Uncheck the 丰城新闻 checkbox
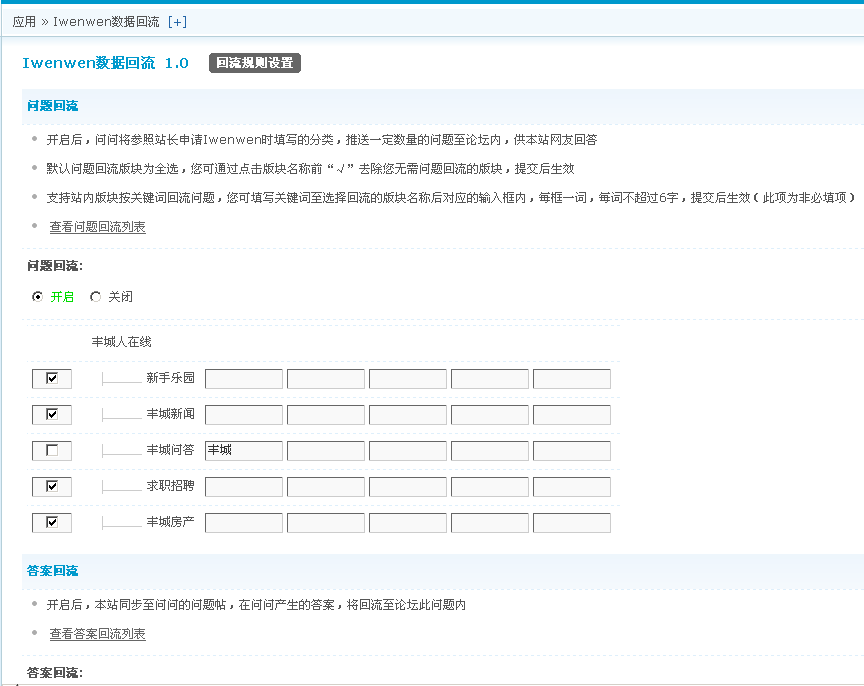The image size is (864, 686). (x=52, y=414)
